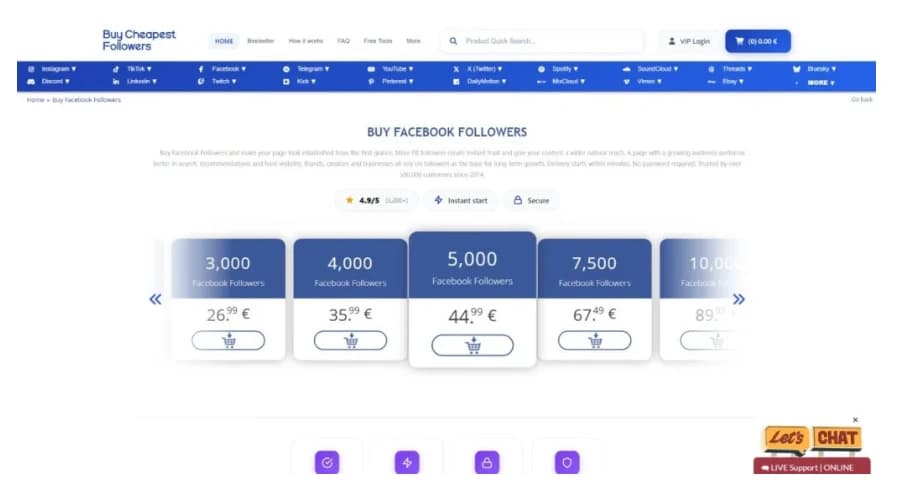This screenshot has height=497, width=906.
Task: Expand the Ebay dropdown
Action: 733,81
